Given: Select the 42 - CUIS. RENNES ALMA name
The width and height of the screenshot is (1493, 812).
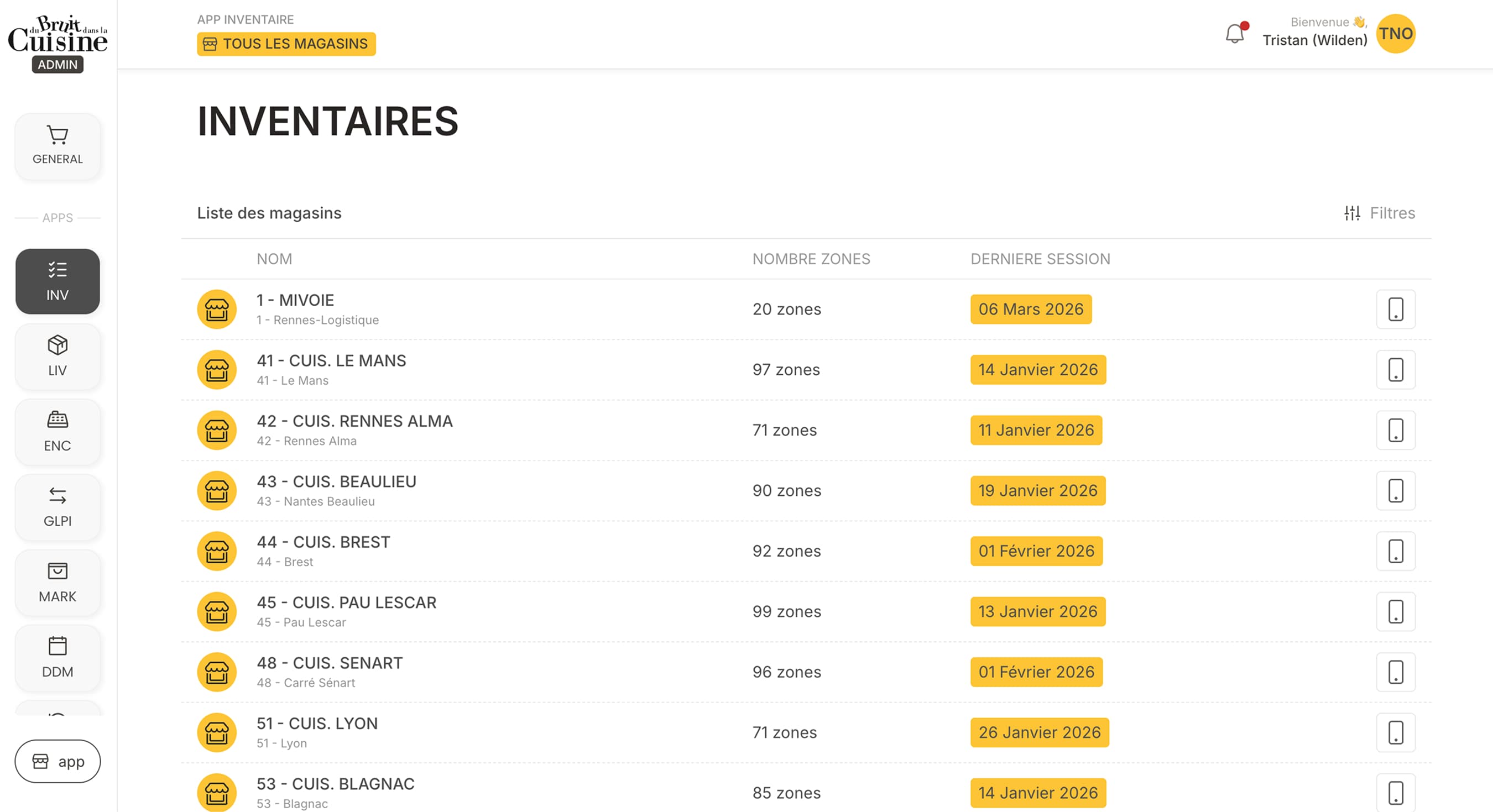Looking at the screenshot, I should pos(354,421).
